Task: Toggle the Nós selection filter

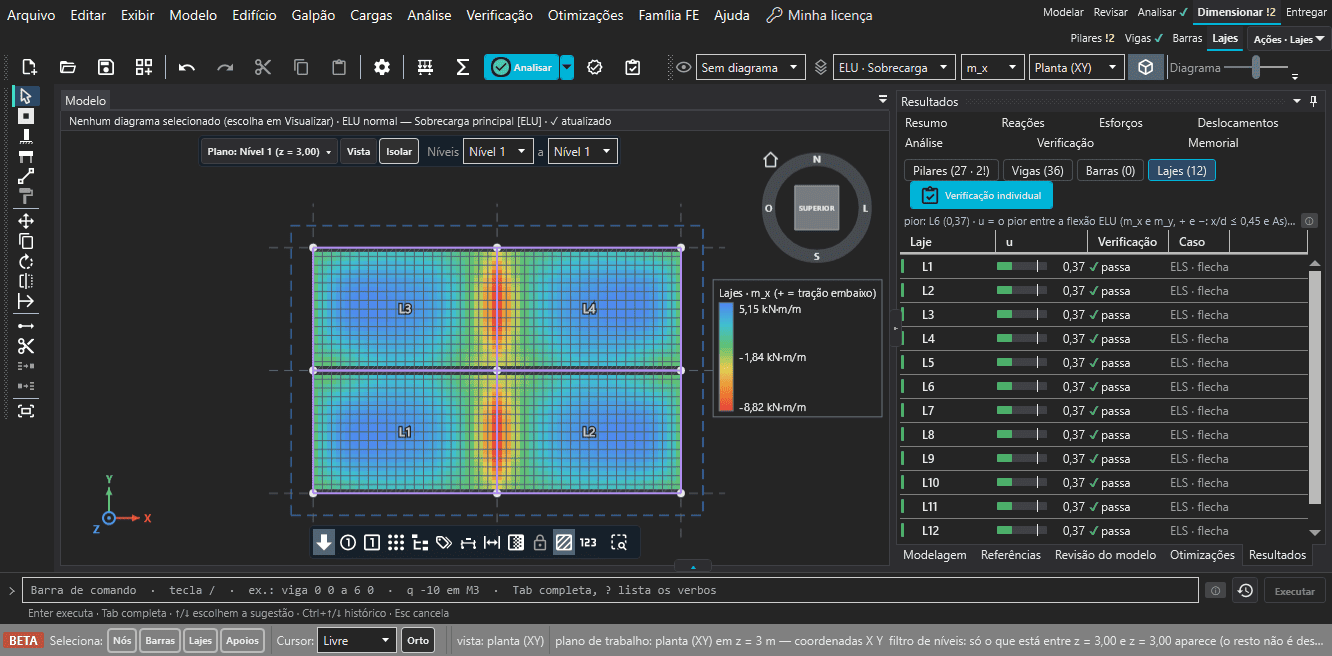Action: pos(122,640)
